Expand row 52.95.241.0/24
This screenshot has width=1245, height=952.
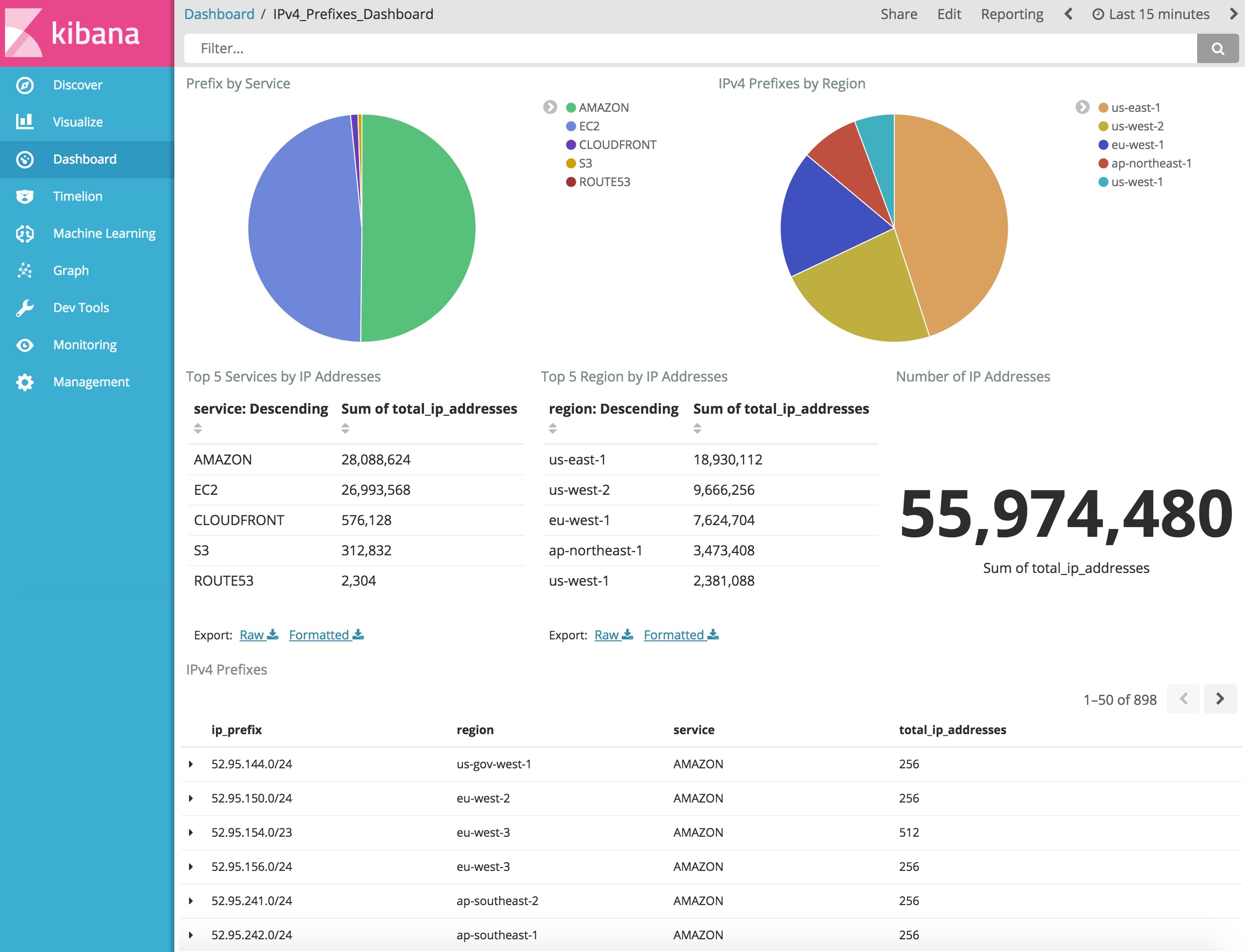point(191,900)
